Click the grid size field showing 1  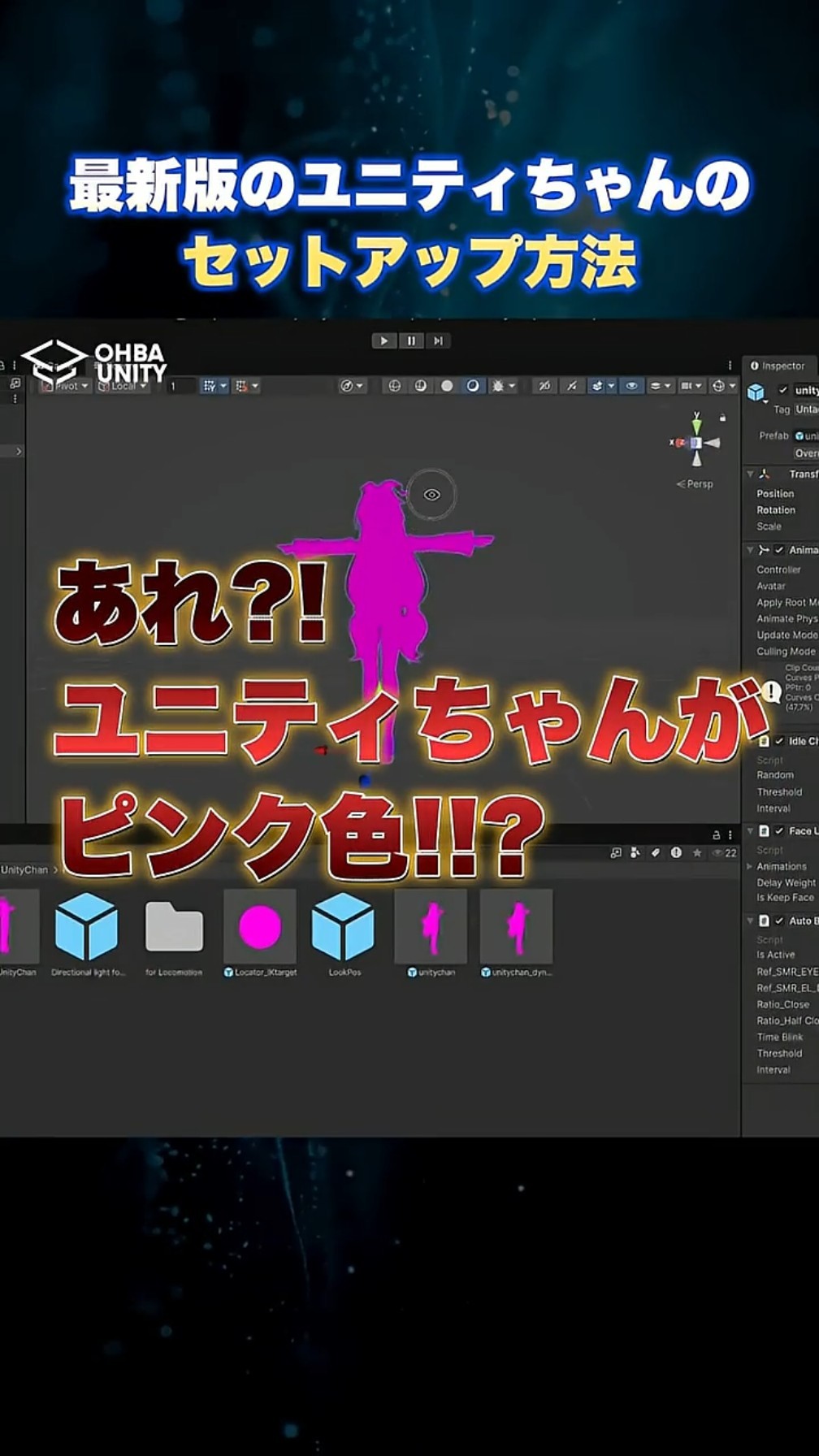(180, 386)
